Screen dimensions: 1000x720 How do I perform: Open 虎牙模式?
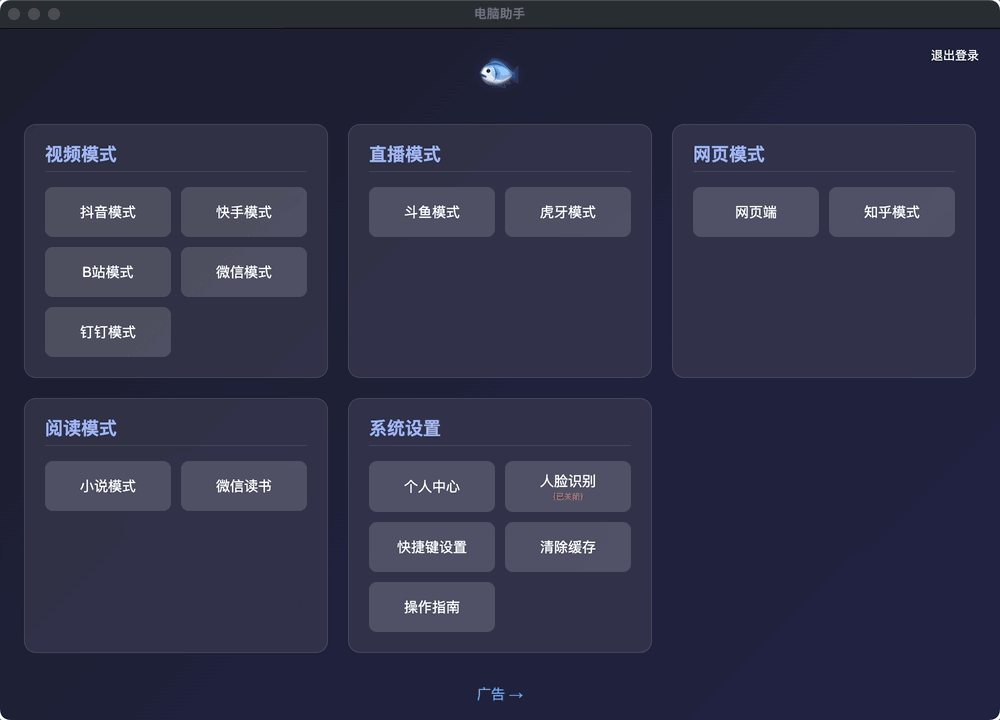tap(567, 212)
